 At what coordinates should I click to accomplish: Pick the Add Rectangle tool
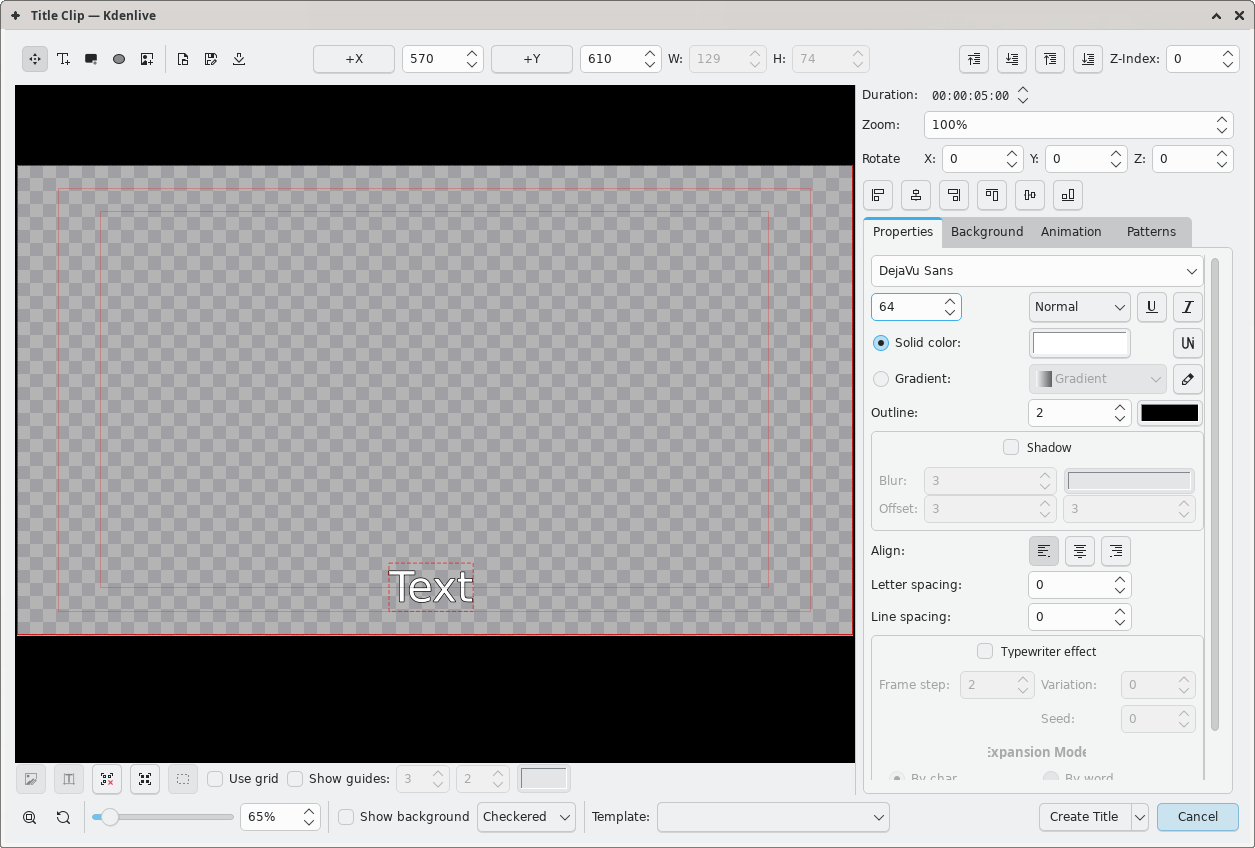tap(91, 59)
